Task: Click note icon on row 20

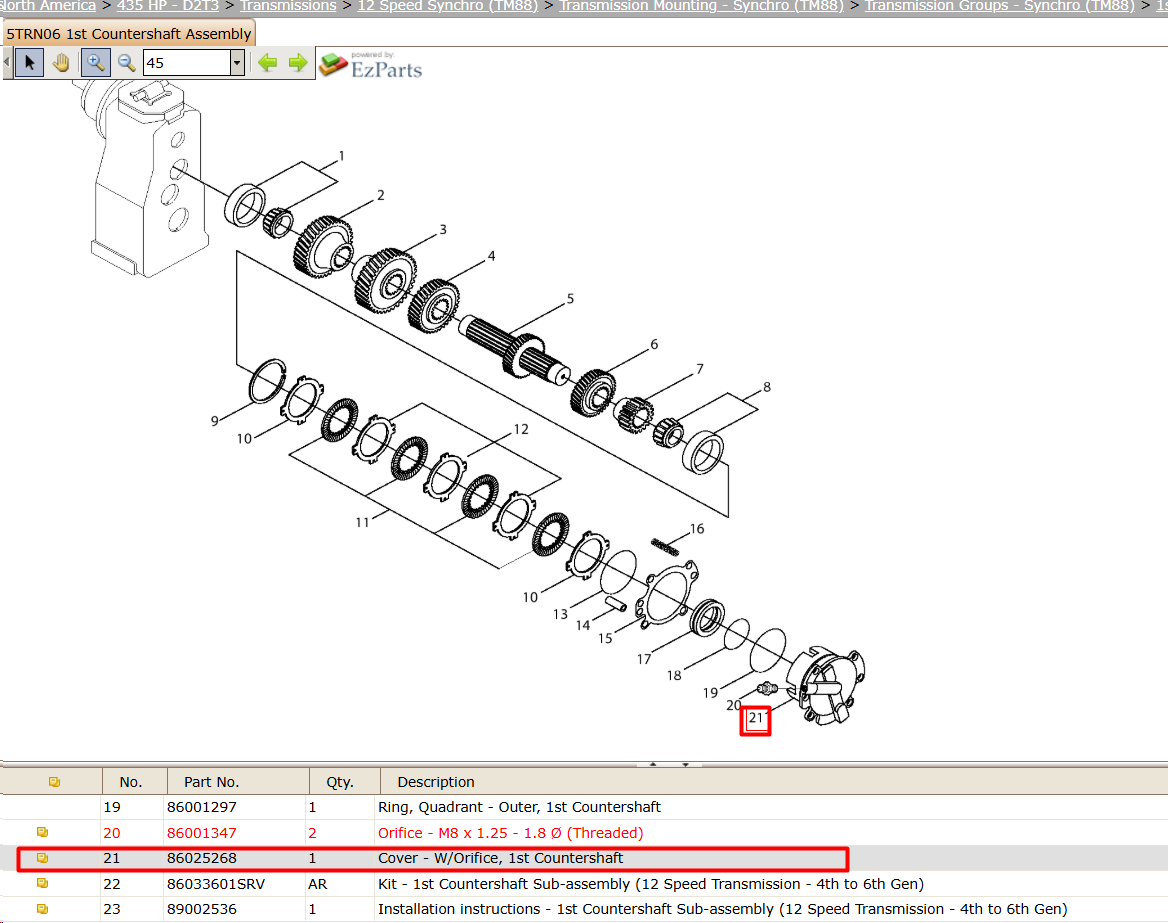Action: (x=42, y=832)
